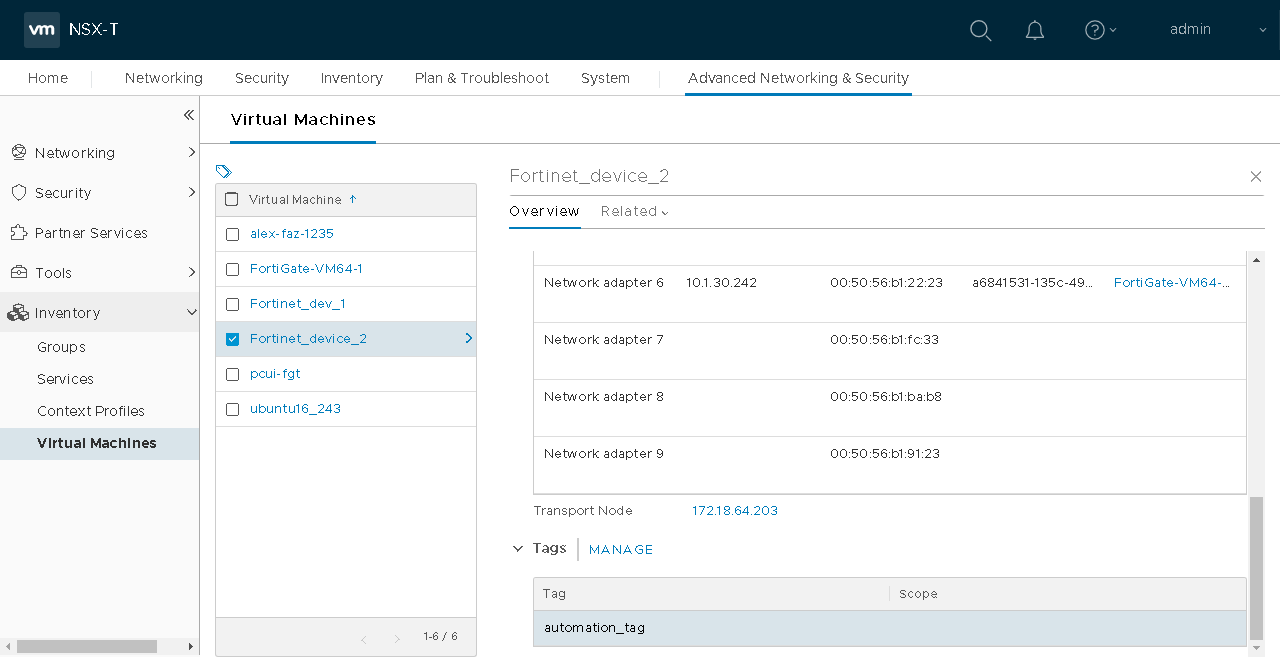The width and height of the screenshot is (1280, 657).
Task: Click the search magnifier icon
Action: click(980, 30)
